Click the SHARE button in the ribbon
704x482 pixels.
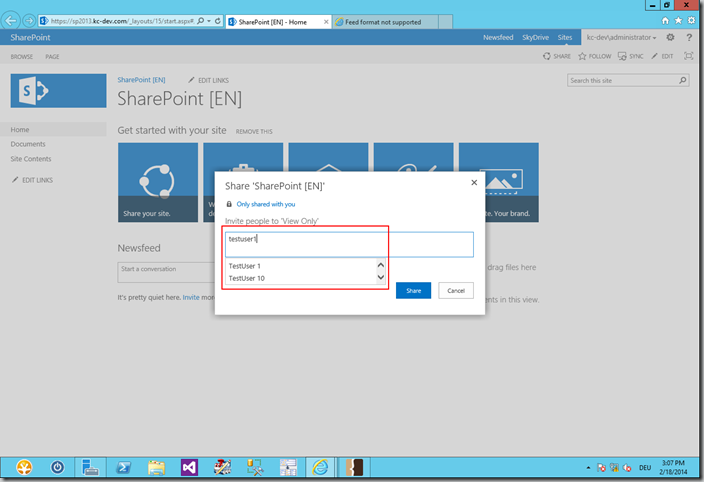click(x=557, y=56)
